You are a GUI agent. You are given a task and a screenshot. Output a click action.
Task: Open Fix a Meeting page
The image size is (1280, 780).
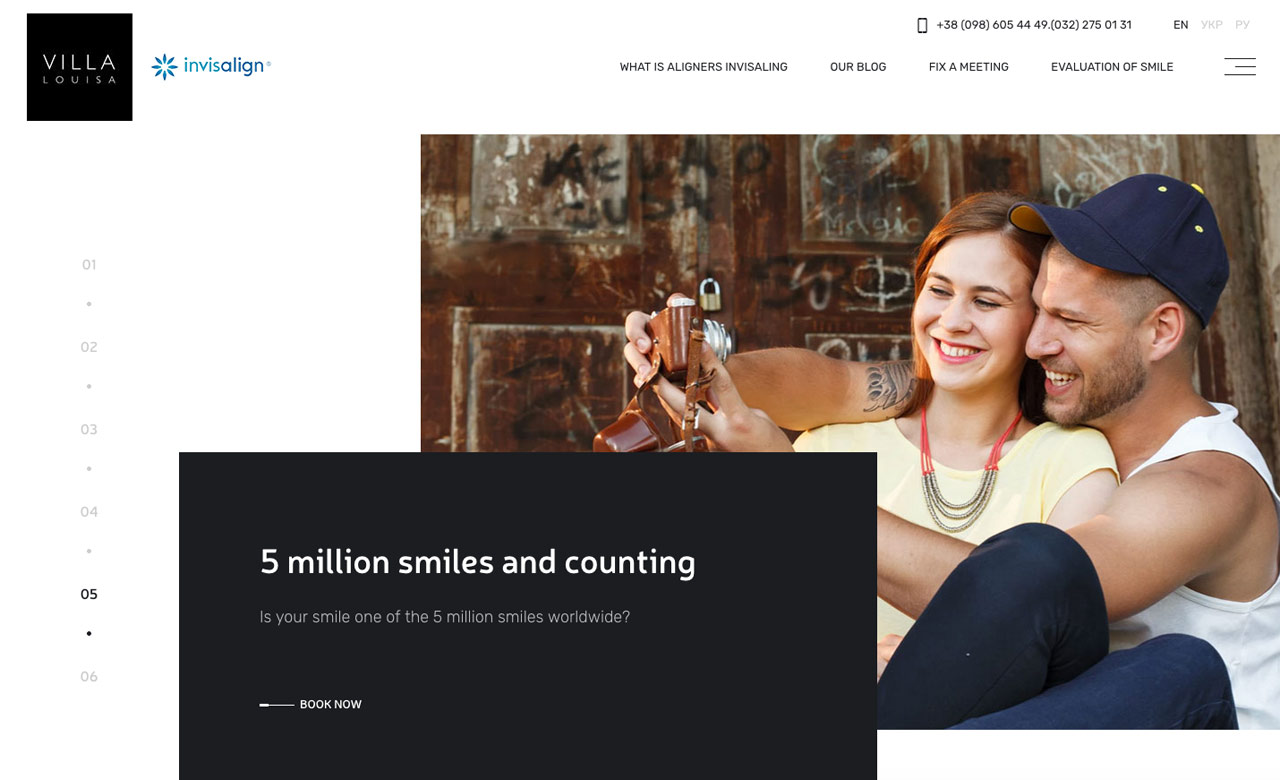pyautogui.click(x=969, y=67)
